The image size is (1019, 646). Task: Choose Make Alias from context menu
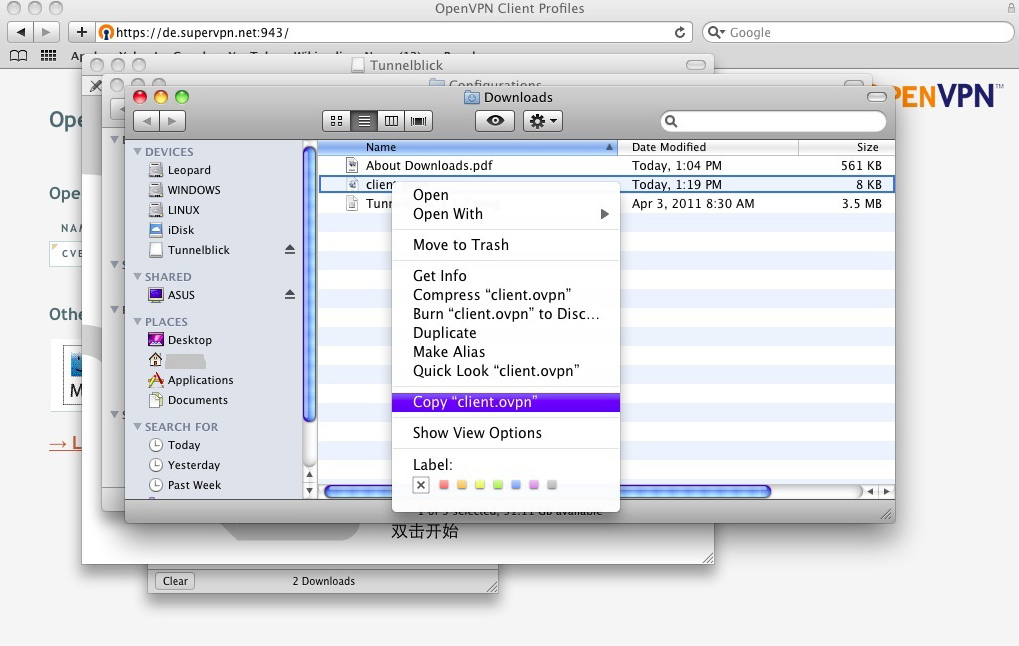506,352
